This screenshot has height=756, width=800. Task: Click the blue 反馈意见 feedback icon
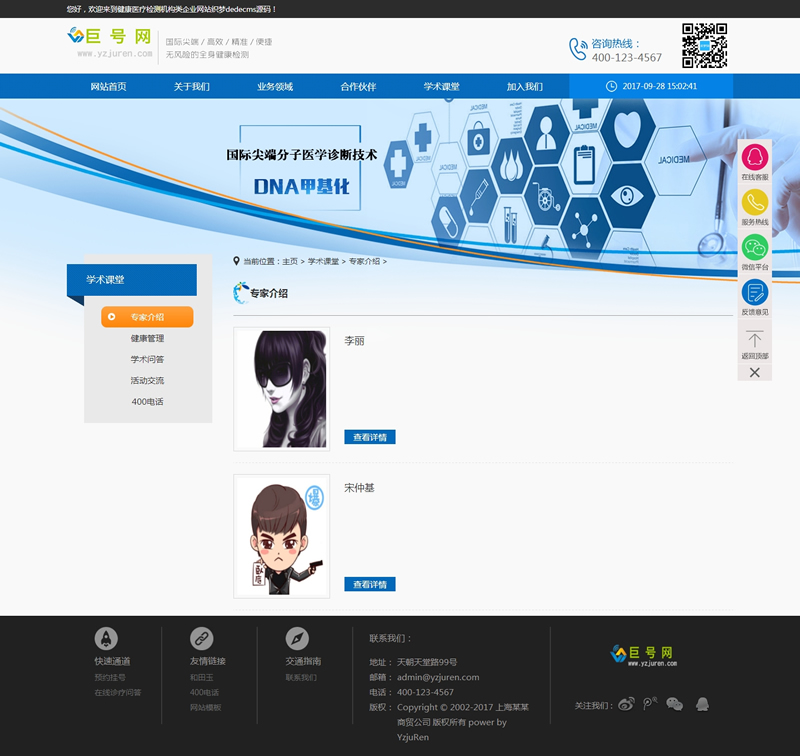[x=754, y=293]
